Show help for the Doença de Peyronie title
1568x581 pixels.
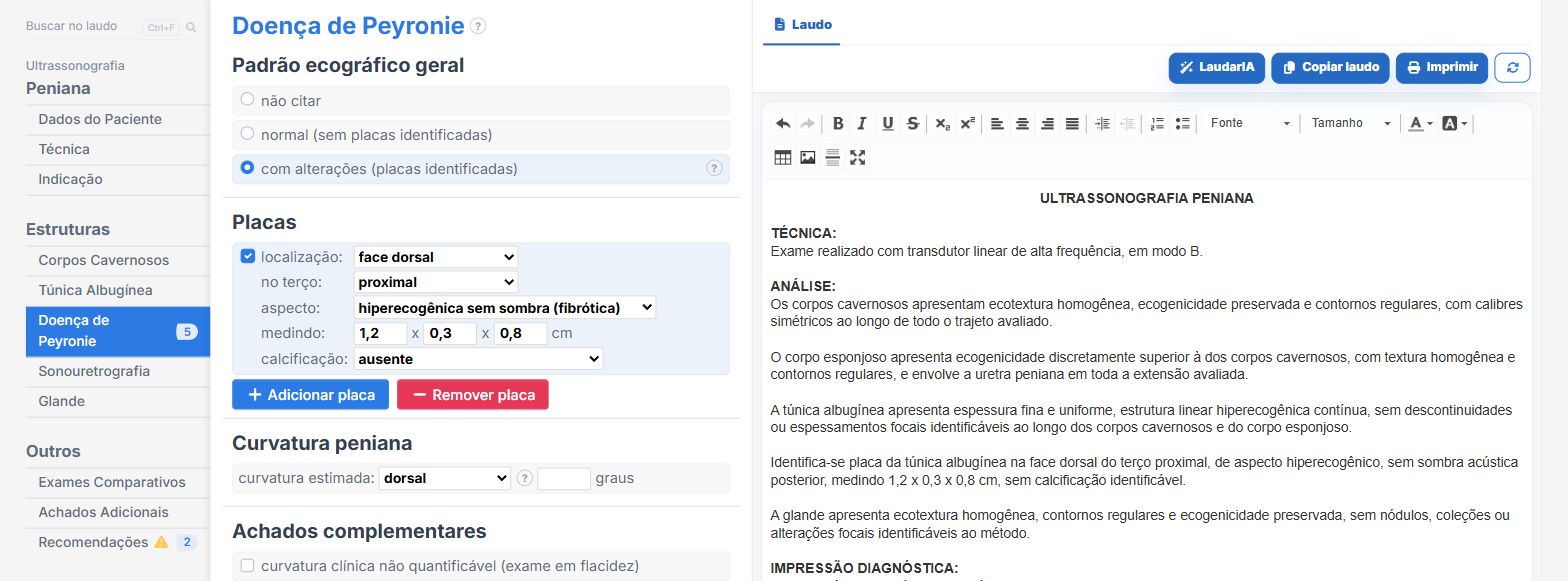(478, 26)
